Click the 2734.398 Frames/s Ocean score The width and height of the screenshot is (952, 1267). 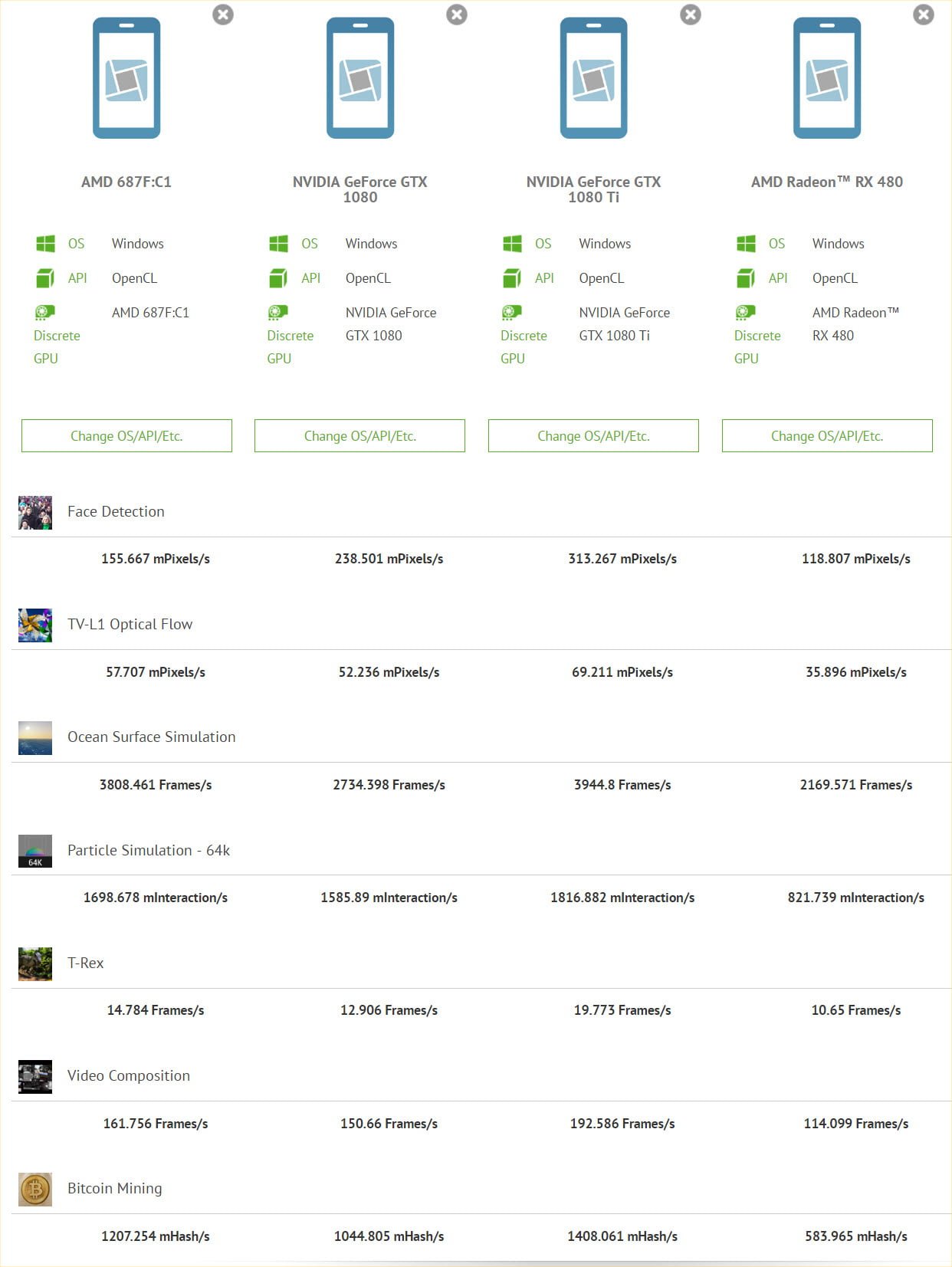point(389,785)
